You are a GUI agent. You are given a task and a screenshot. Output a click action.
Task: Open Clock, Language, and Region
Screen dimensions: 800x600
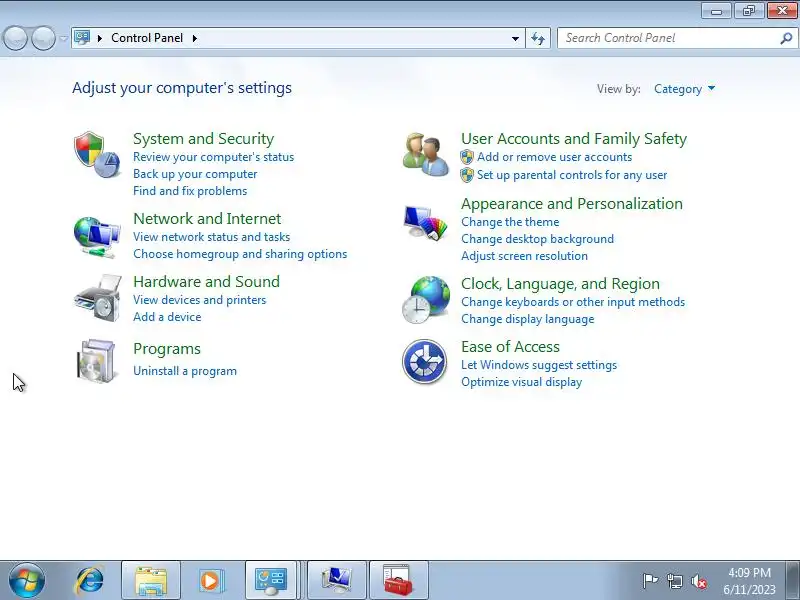[x=560, y=284]
